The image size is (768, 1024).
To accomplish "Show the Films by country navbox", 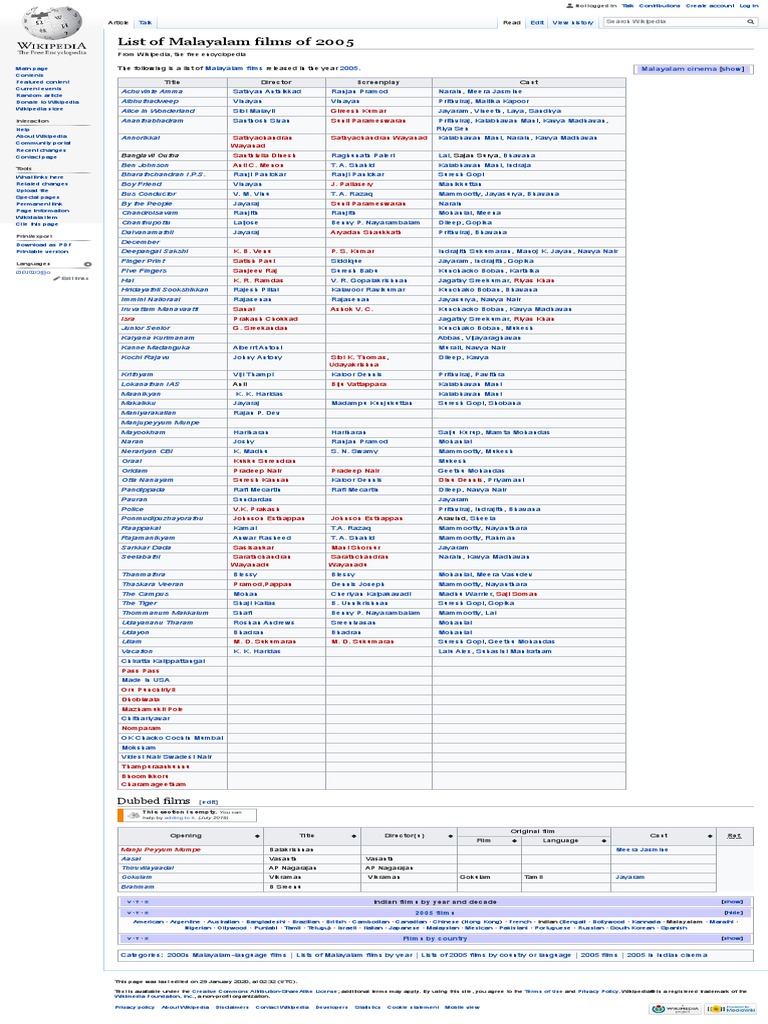I will pyautogui.click(x=731, y=938).
